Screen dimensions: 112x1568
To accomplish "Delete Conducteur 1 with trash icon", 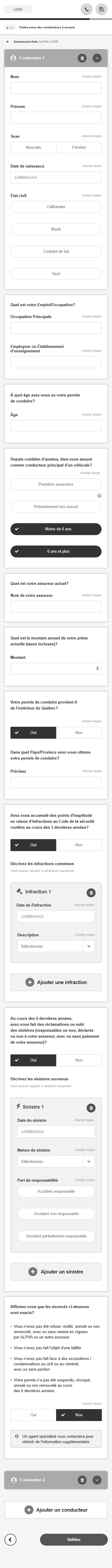I will tap(82, 58).
